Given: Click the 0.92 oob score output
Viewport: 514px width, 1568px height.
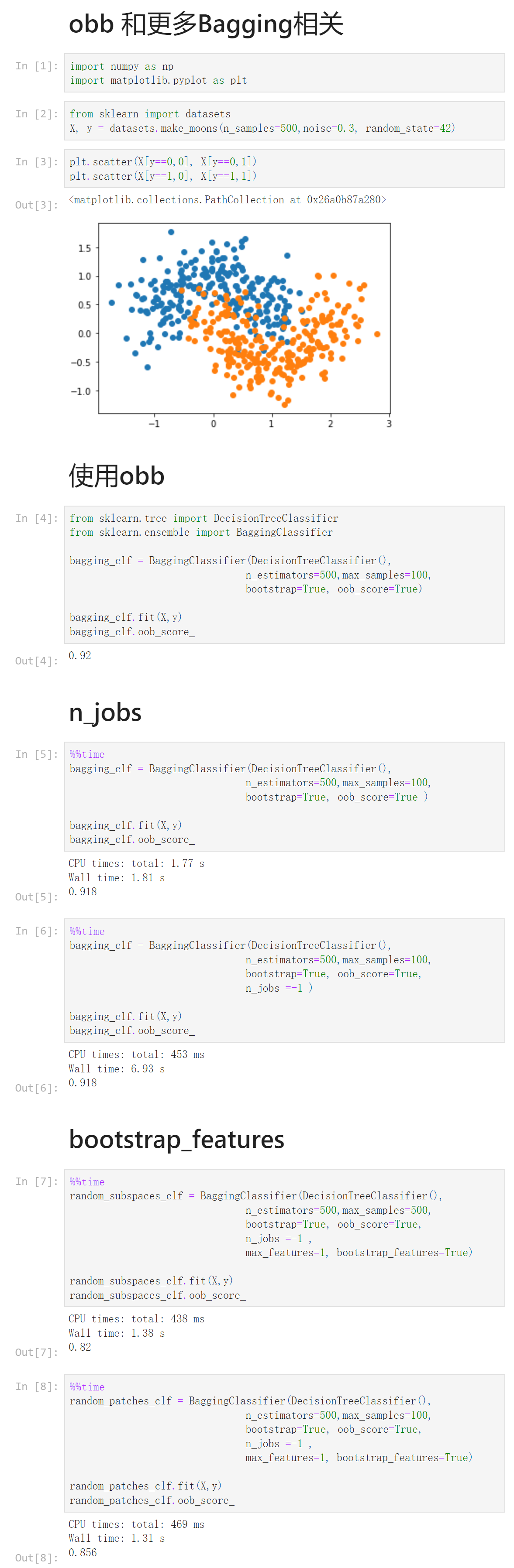Looking at the screenshot, I should coord(80,655).
